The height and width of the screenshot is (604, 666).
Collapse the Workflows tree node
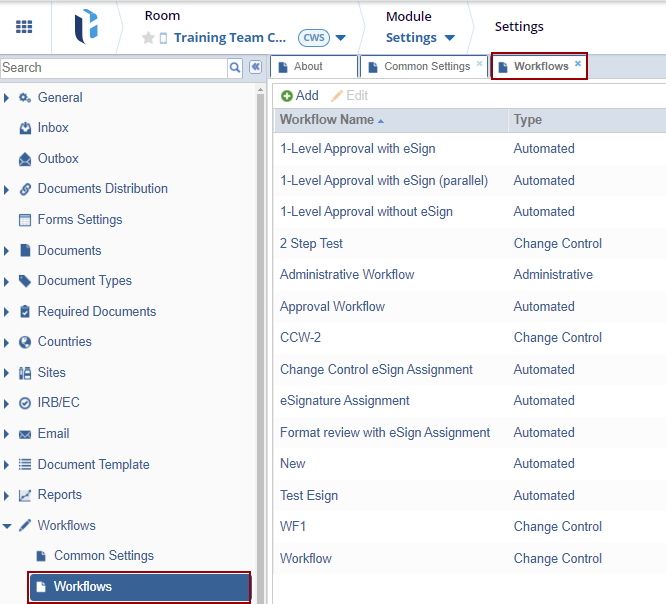coord(8,526)
